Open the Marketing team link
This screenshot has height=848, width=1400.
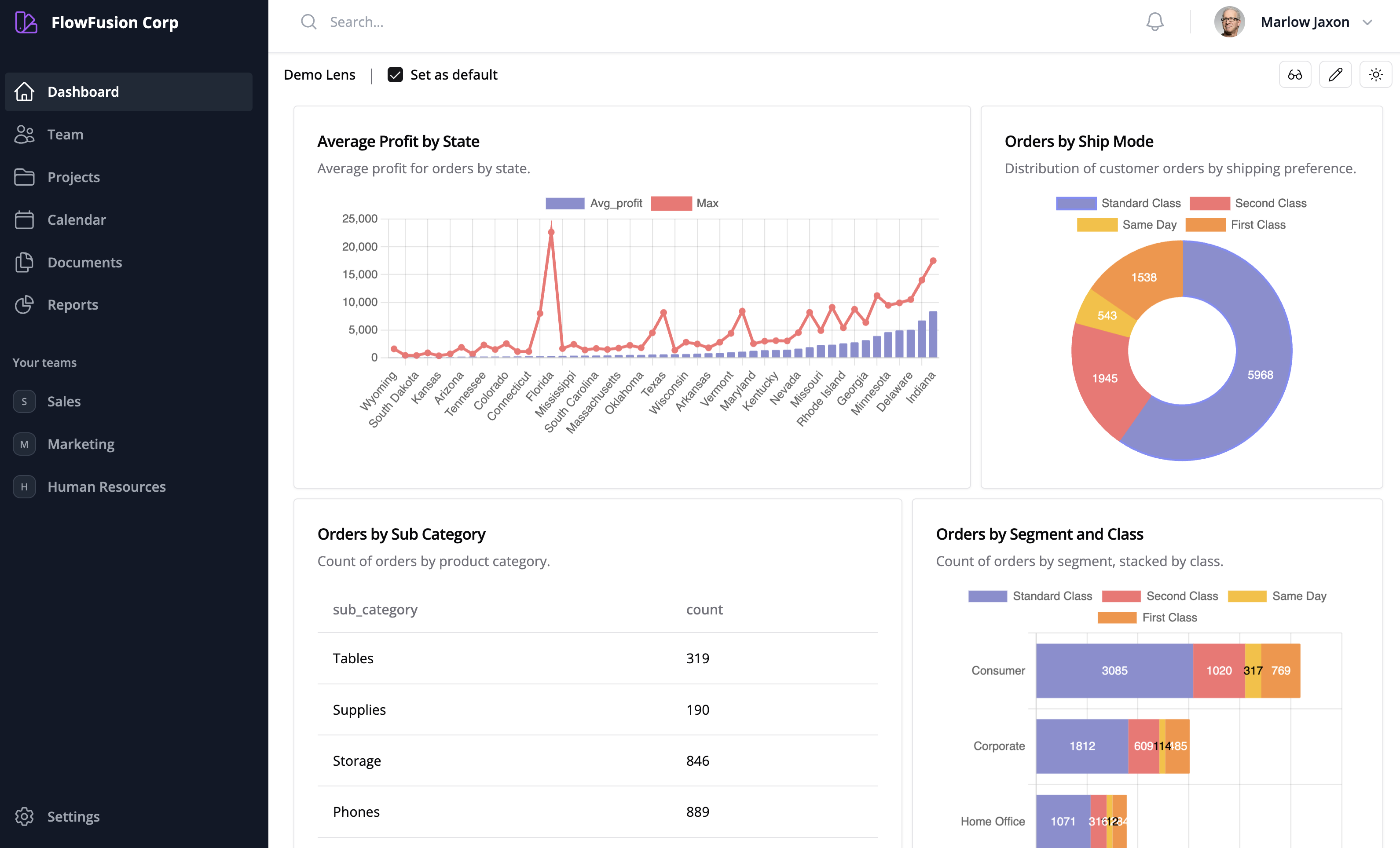click(81, 444)
